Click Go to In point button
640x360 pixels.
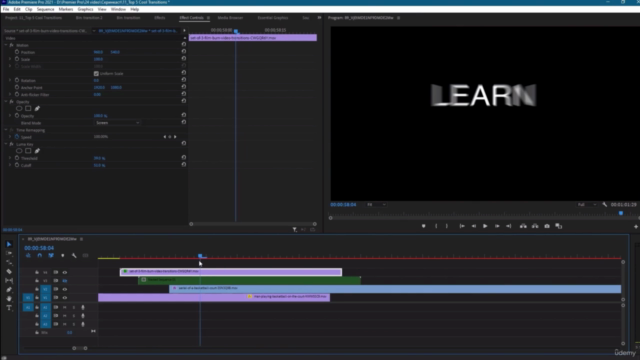point(462,226)
